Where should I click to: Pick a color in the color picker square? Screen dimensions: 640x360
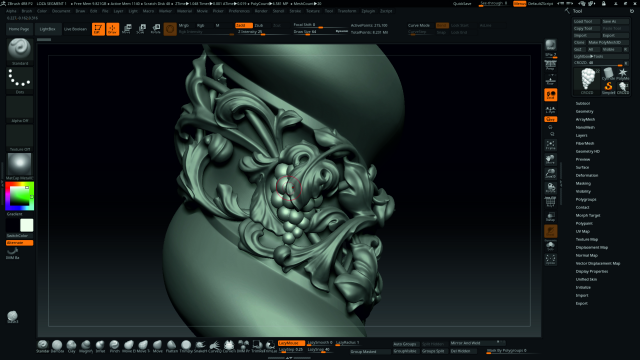tap(19, 196)
